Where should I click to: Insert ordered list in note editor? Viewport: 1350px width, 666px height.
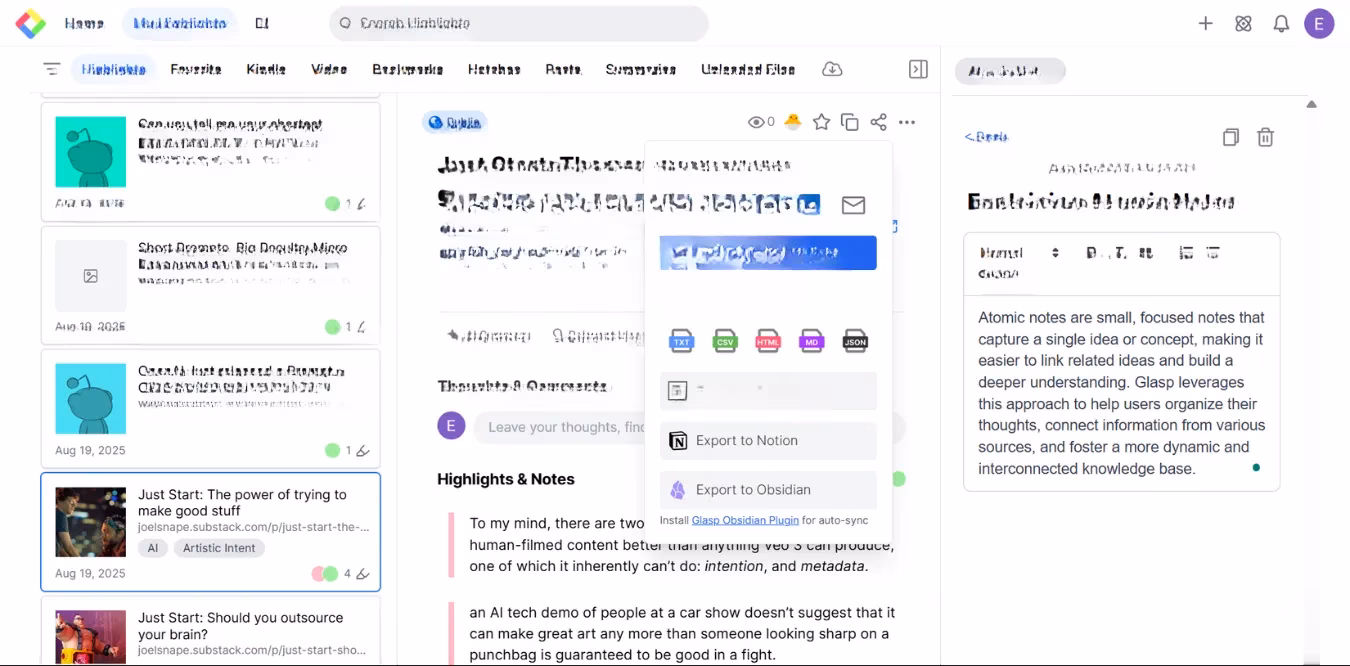[1186, 253]
